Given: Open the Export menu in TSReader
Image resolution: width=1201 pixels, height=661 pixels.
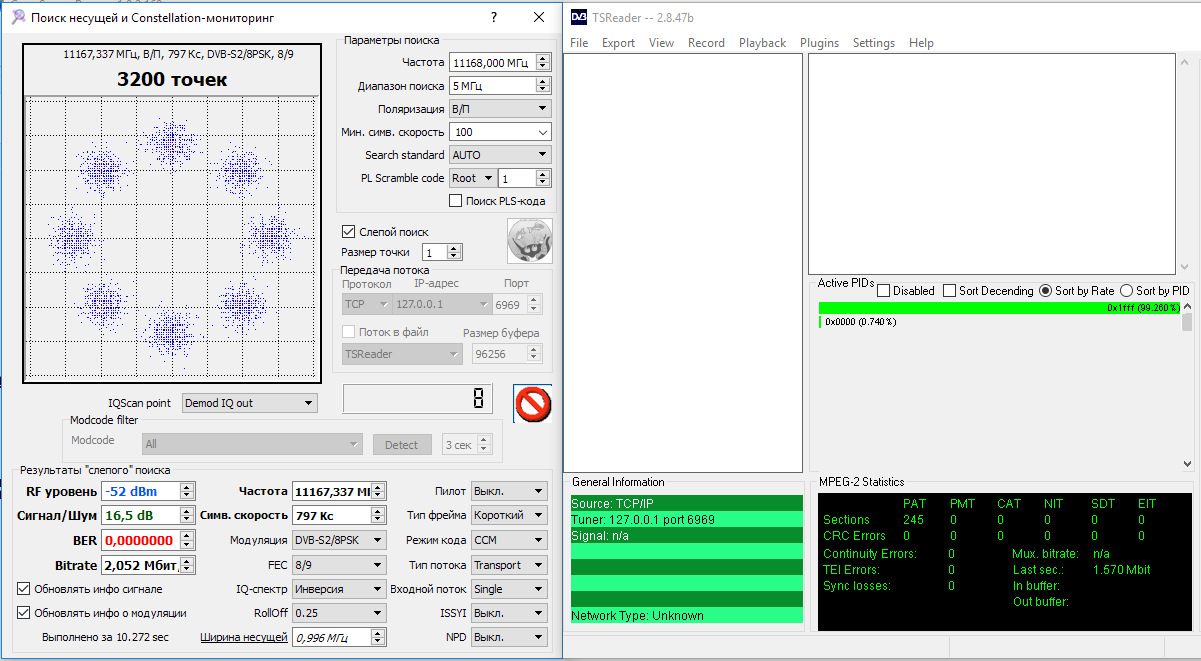Looking at the screenshot, I should coord(618,43).
